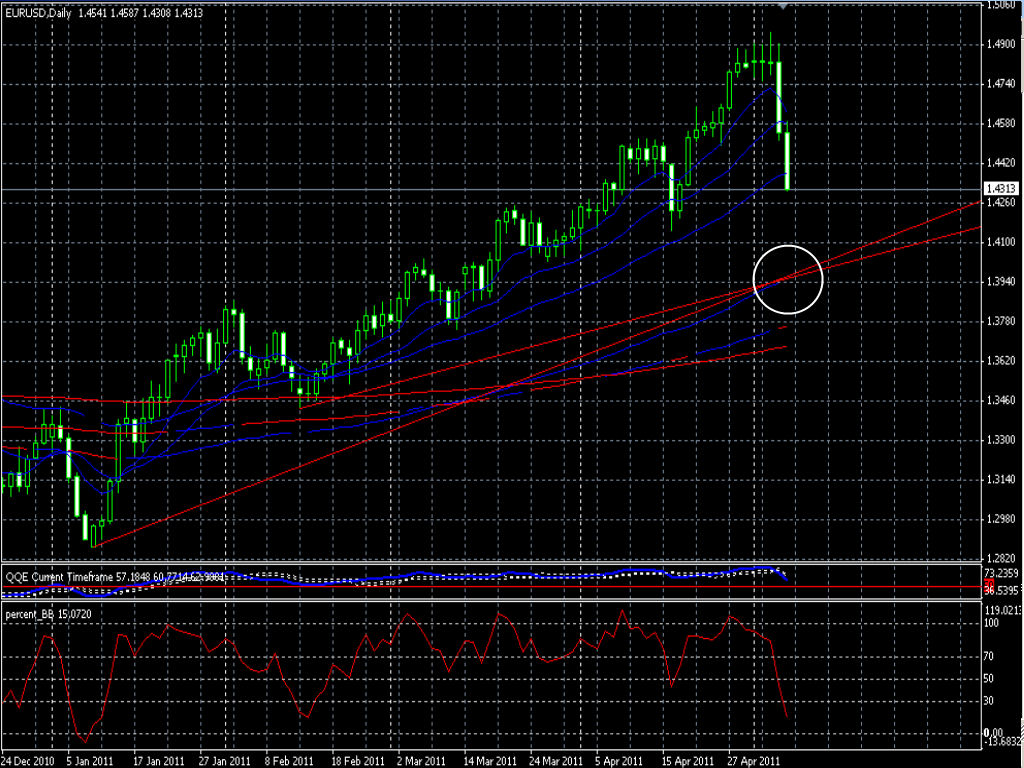The image size is (1024, 768).
Task: Click the 1.3300 price scale label
Action: pos(1001,440)
